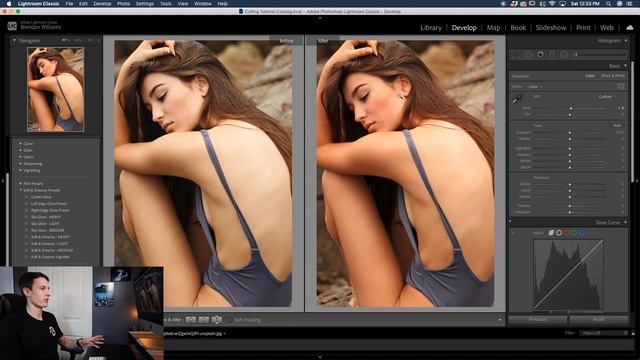Image resolution: width=640 pixels, height=360 pixels.
Task: Click the Lightroom Classic identity plate logo
Action: pyautogui.click(x=12, y=26)
